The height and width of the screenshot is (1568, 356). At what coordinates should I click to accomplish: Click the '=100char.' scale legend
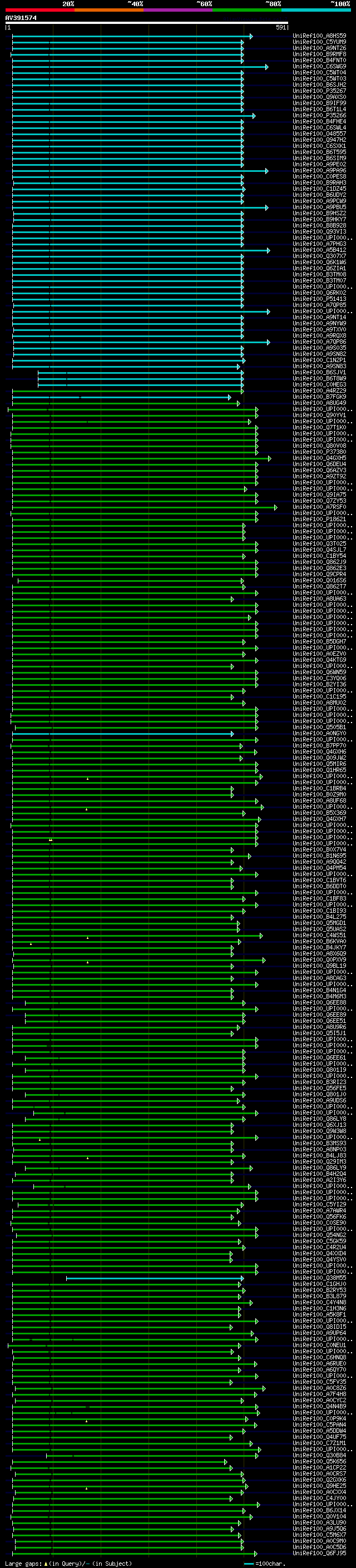tap(264, 1563)
